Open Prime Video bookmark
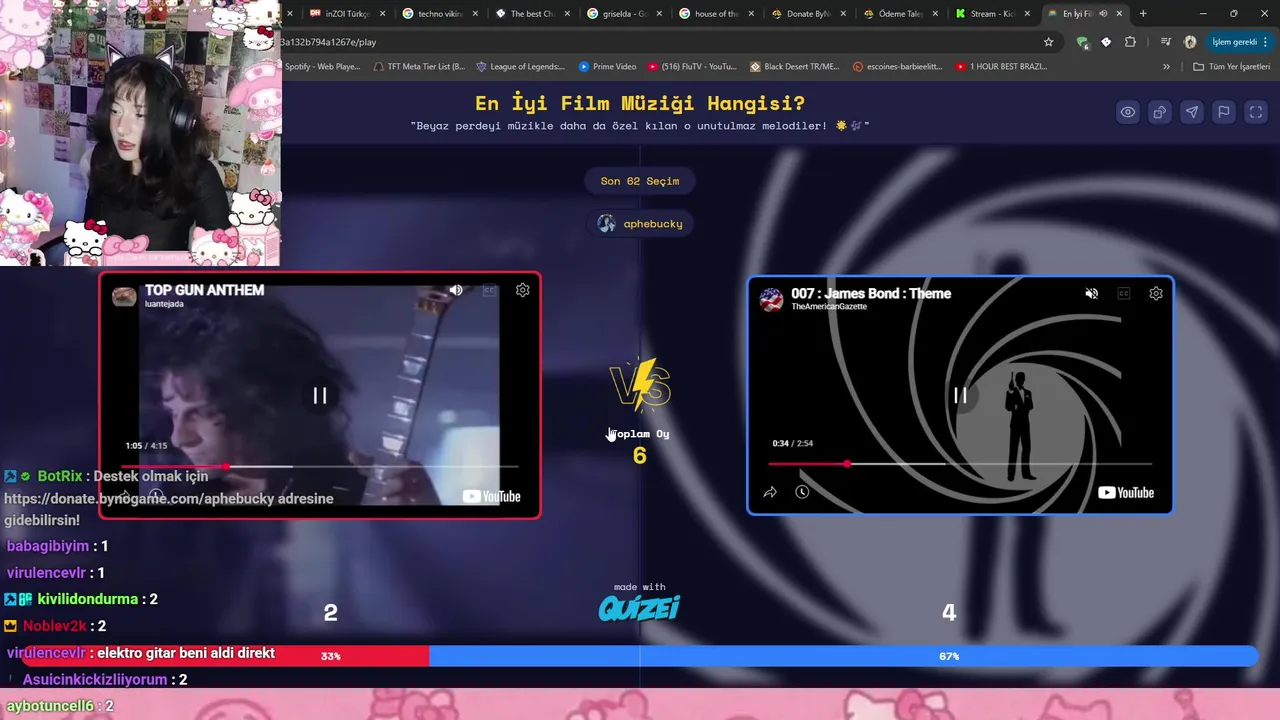Image resolution: width=1280 pixels, height=720 pixels. [x=607, y=66]
